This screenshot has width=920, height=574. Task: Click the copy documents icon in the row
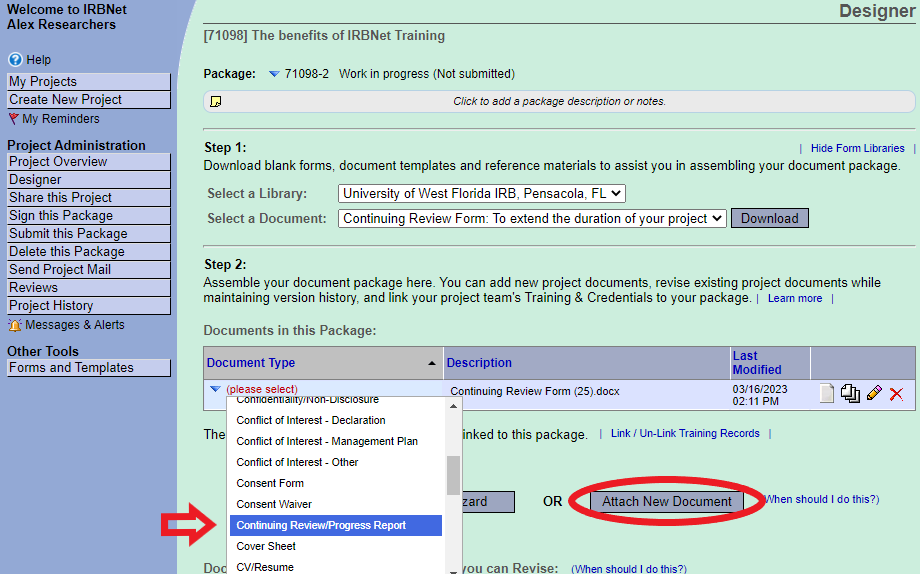(850, 393)
